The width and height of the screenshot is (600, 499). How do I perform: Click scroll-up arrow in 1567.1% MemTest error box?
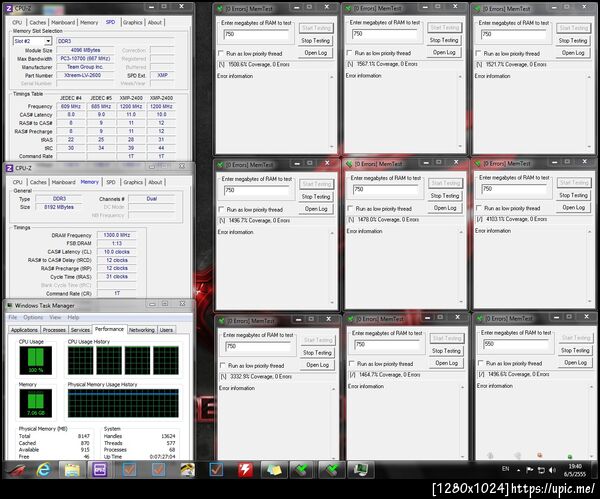(x=460, y=77)
